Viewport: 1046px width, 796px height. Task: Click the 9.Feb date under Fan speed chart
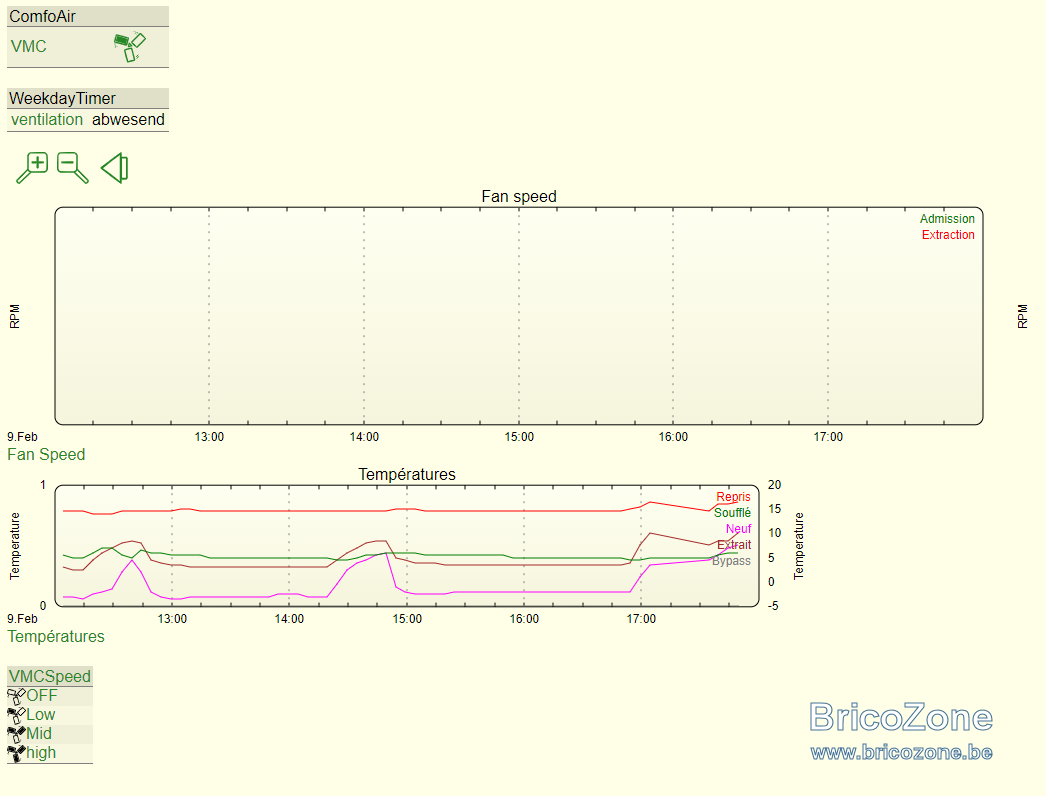pyautogui.click(x=22, y=437)
